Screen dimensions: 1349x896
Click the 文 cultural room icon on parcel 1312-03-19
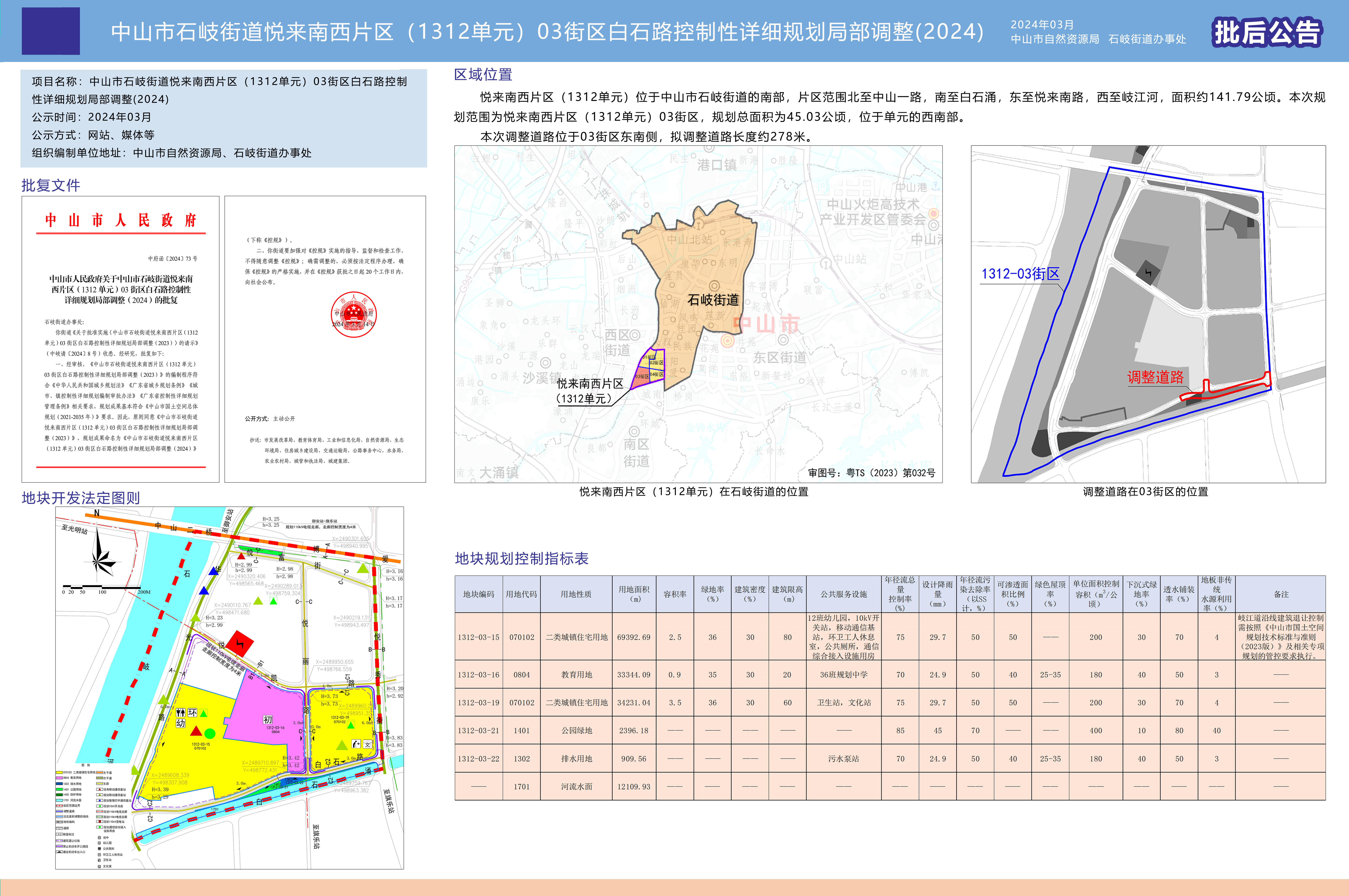(x=367, y=744)
